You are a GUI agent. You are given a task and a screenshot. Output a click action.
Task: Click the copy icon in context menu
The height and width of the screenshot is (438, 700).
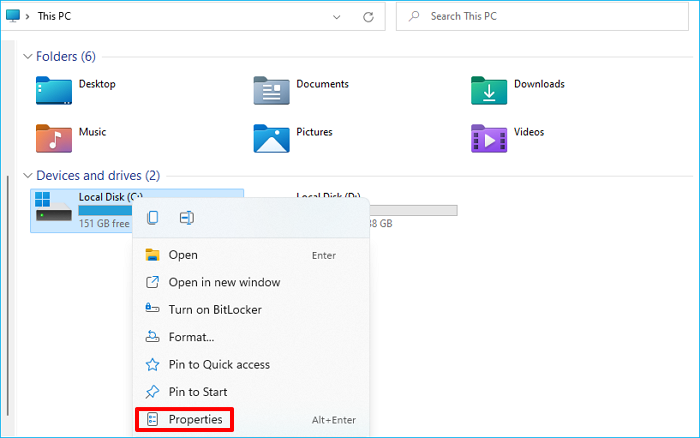[154, 218]
